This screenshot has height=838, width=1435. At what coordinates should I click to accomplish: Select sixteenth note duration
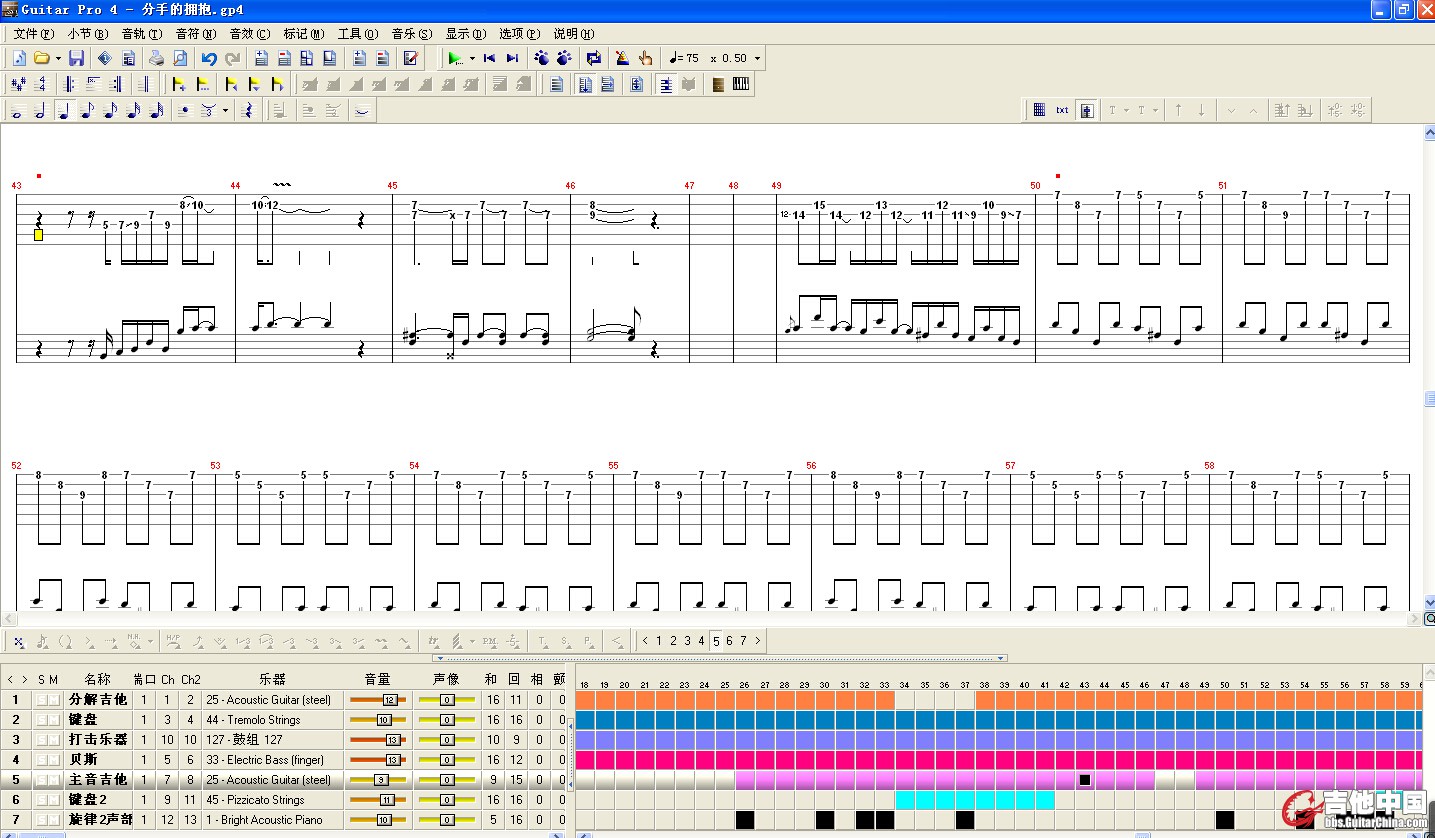click(110, 111)
